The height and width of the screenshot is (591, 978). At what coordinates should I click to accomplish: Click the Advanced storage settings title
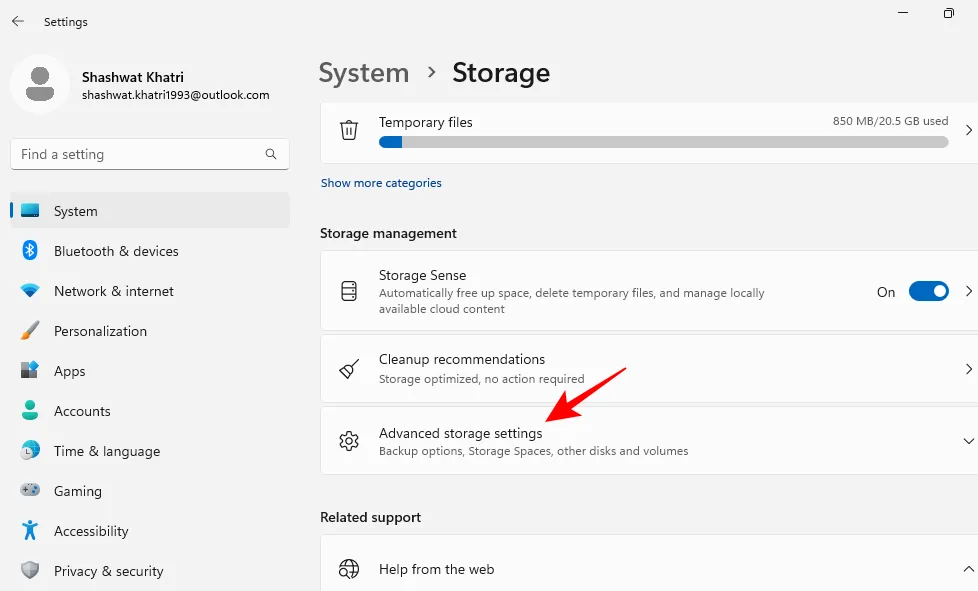[x=460, y=433]
